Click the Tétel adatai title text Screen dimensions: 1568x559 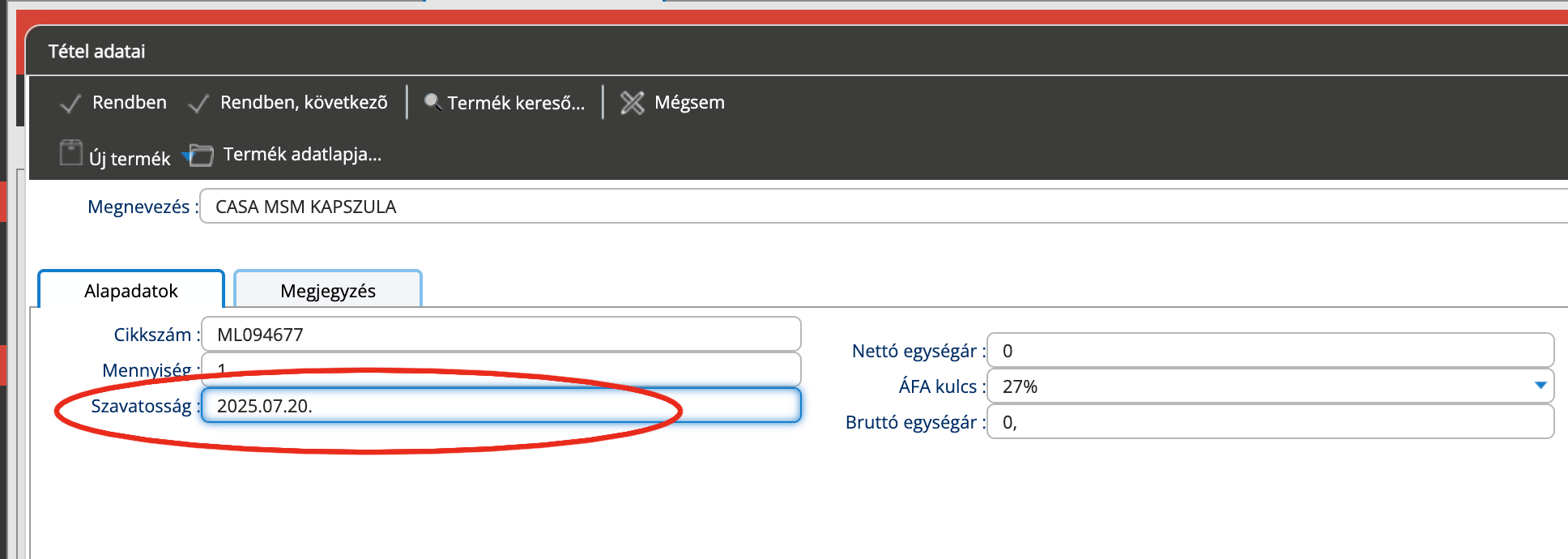tap(97, 51)
